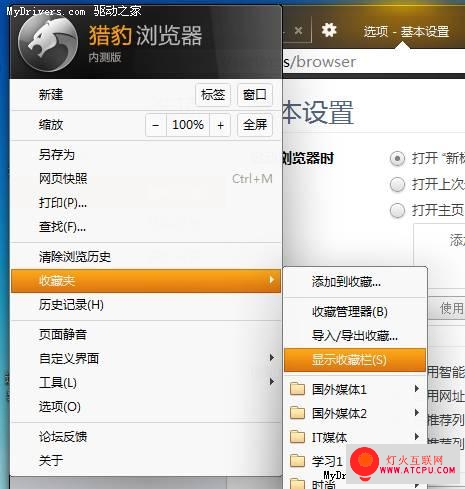465x489 pixels.
Task: Click the address bar URL field
Action: tap(373, 62)
